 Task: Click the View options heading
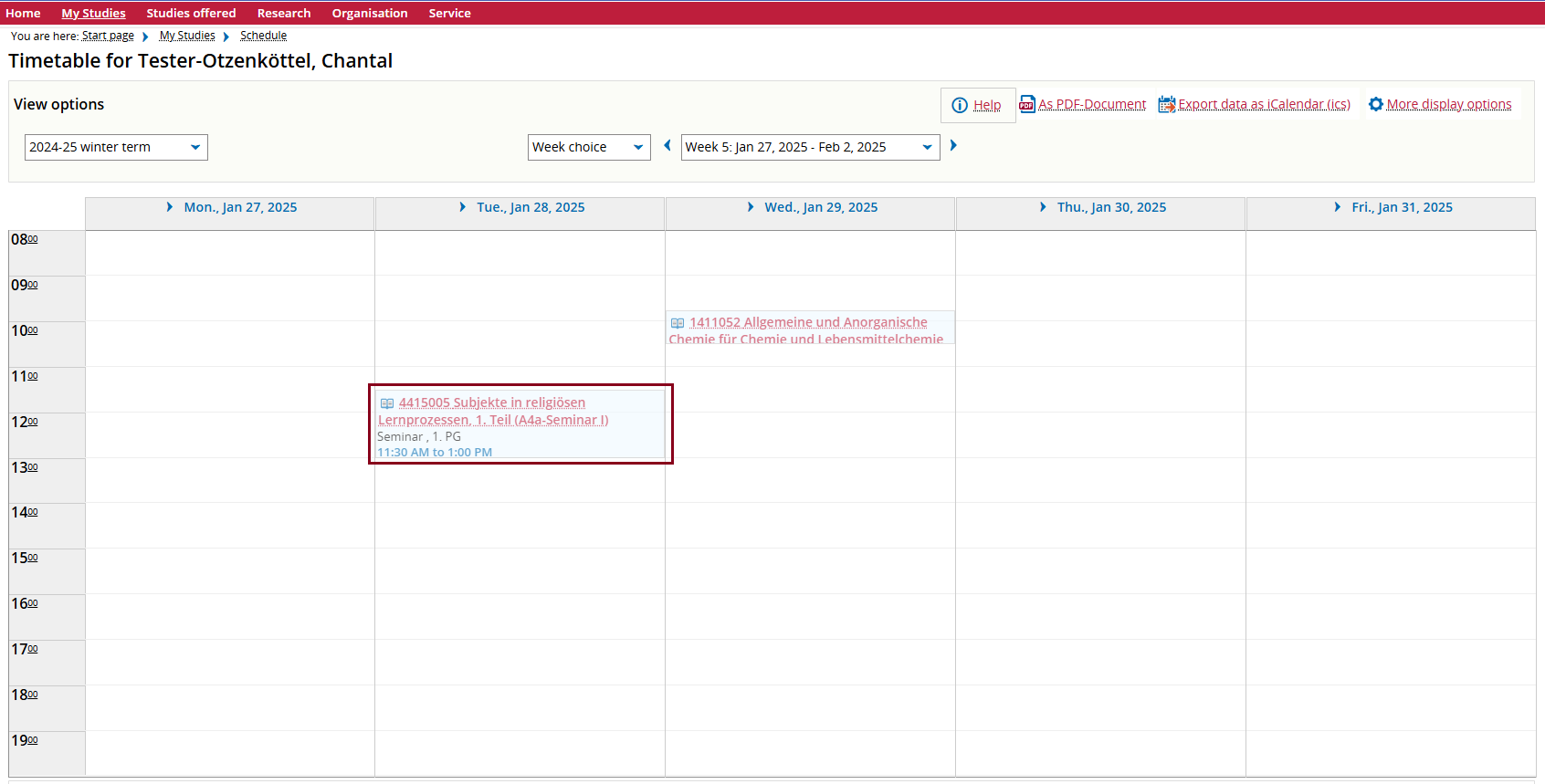click(x=59, y=104)
